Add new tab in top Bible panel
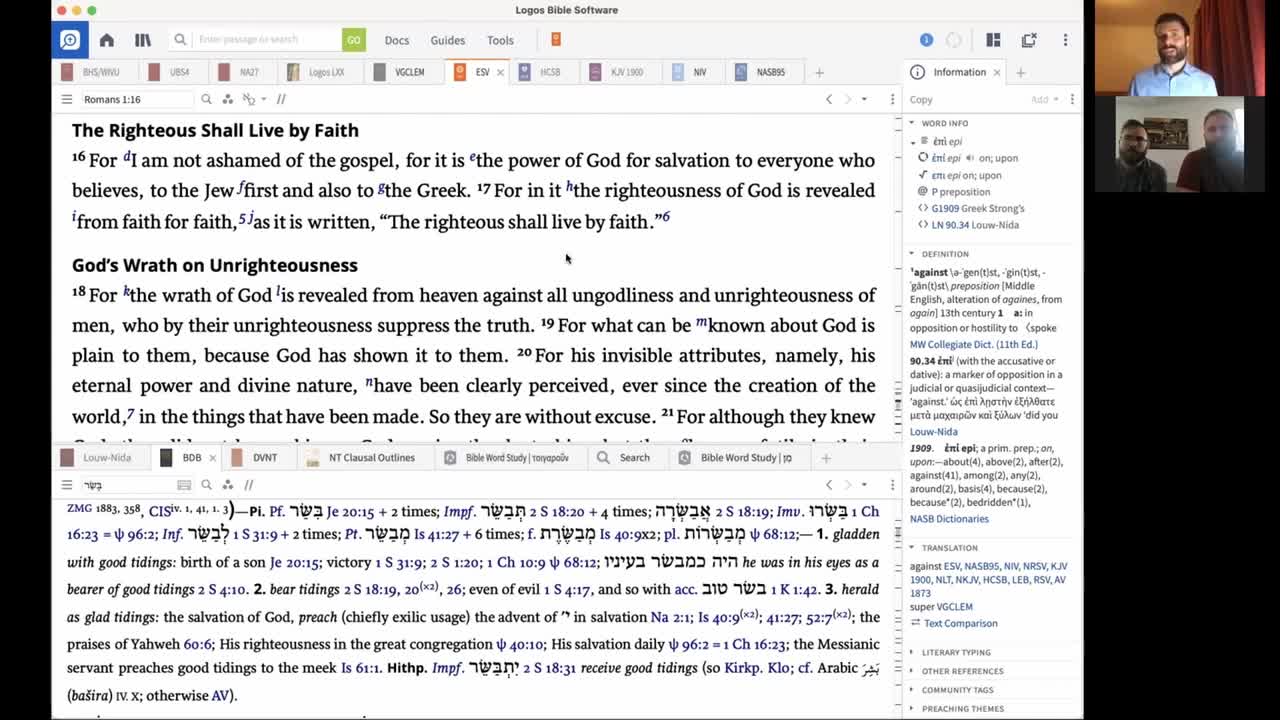 click(819, 72)
